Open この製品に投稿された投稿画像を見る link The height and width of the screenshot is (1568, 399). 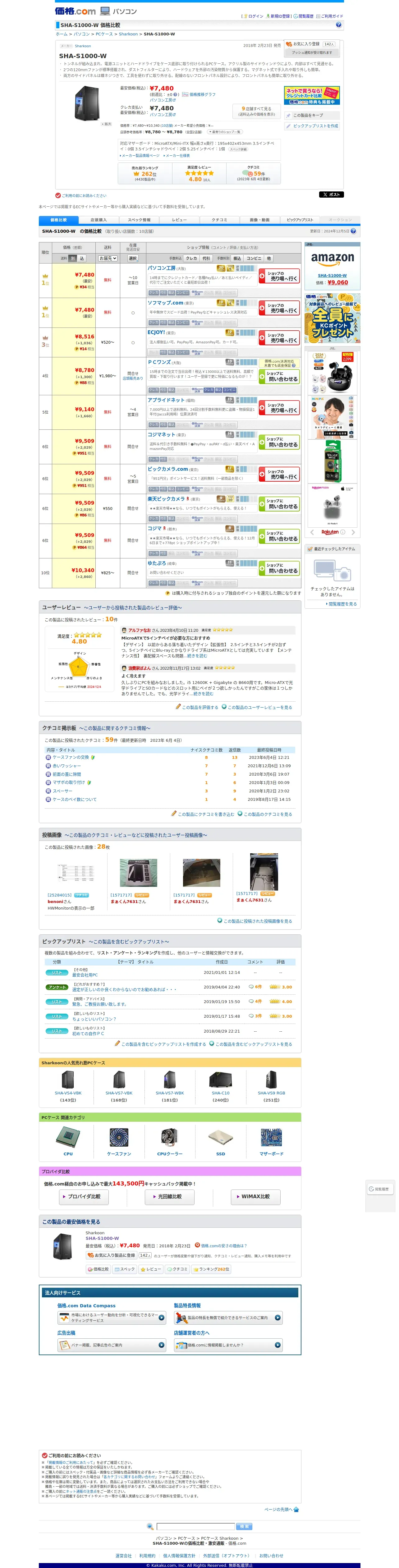tap(255, 921)
